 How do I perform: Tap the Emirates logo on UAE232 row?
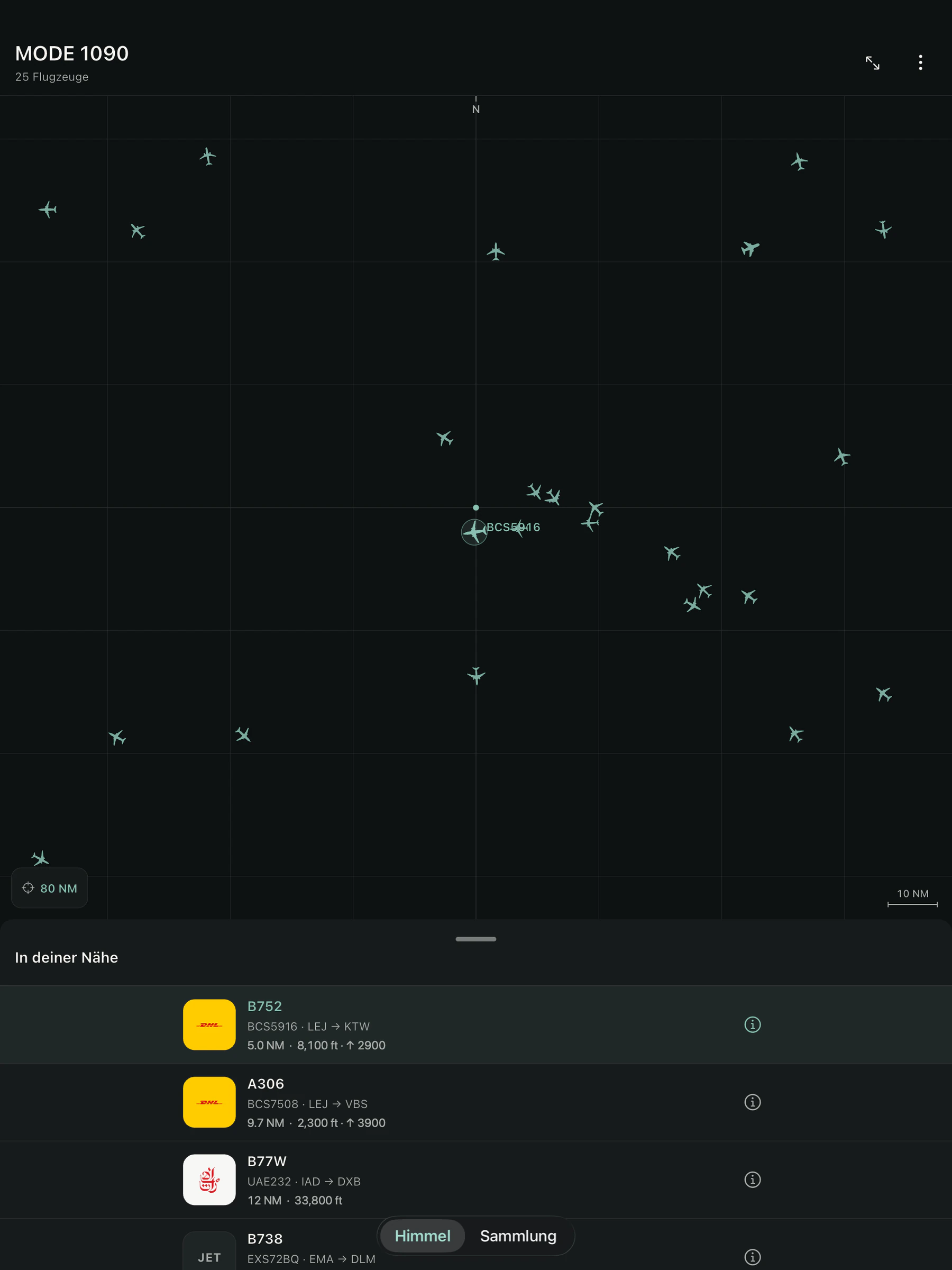pos(209,1180)
